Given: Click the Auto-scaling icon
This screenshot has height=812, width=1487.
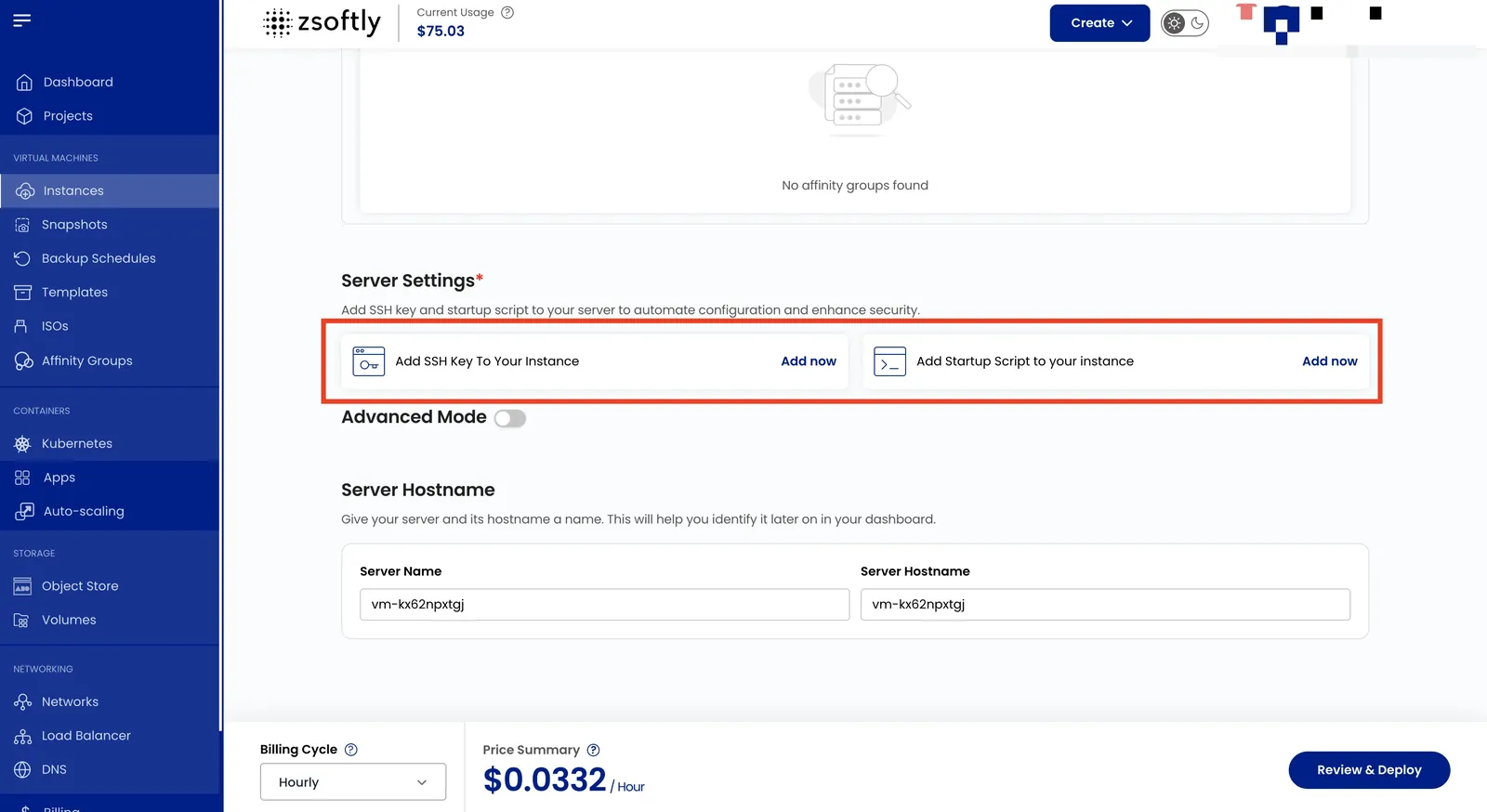Looking at the screenshot, I should point(24,511).
